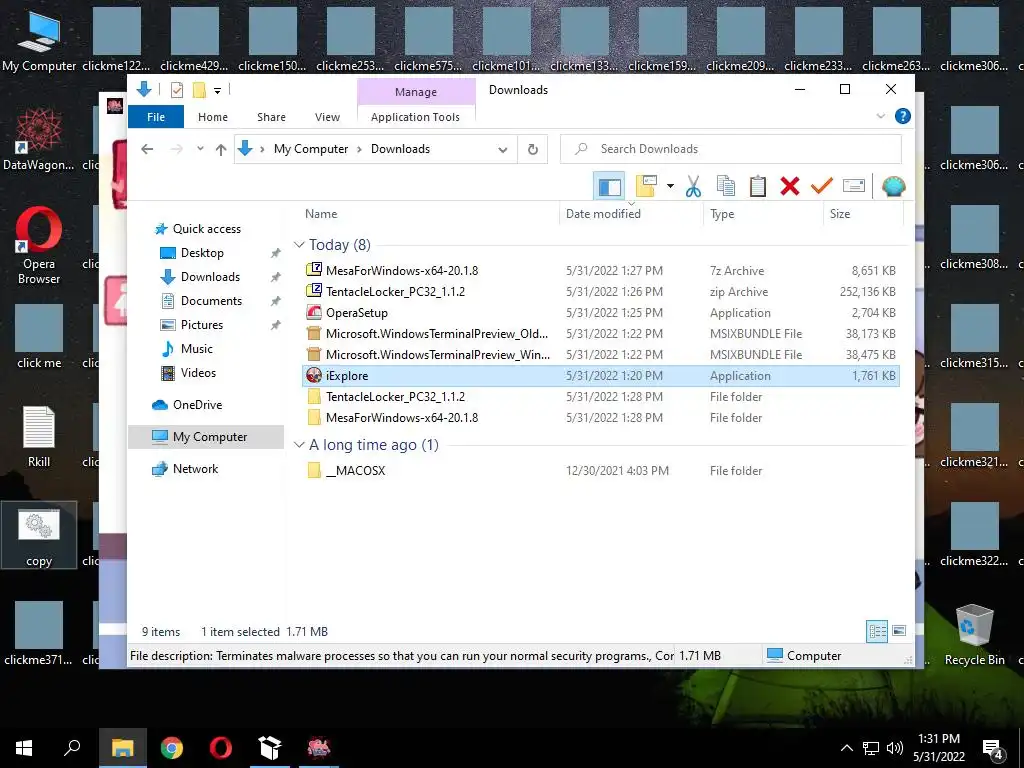Select the MesaForWindows-x64-20.1.8 7z archive
The height and width of the screenshot is (768, 1024).
(x=601, y=270)
